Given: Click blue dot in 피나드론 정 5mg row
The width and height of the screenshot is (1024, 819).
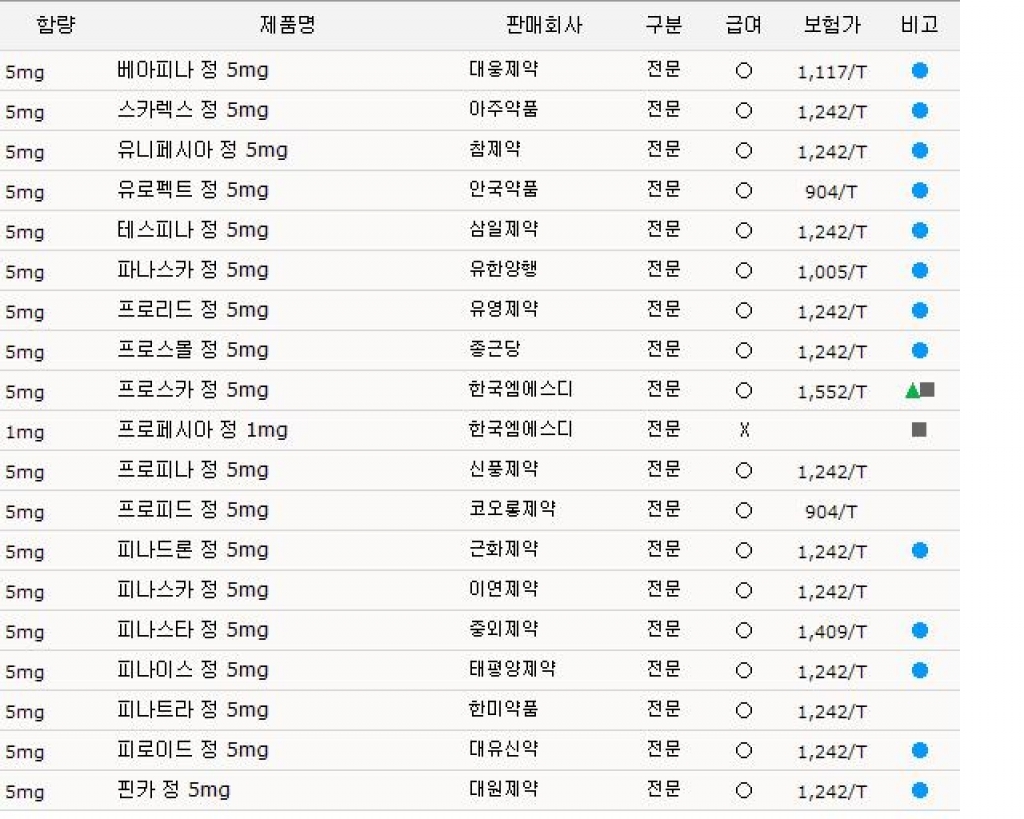Looking at the screenshot, I should coord(920,551).
